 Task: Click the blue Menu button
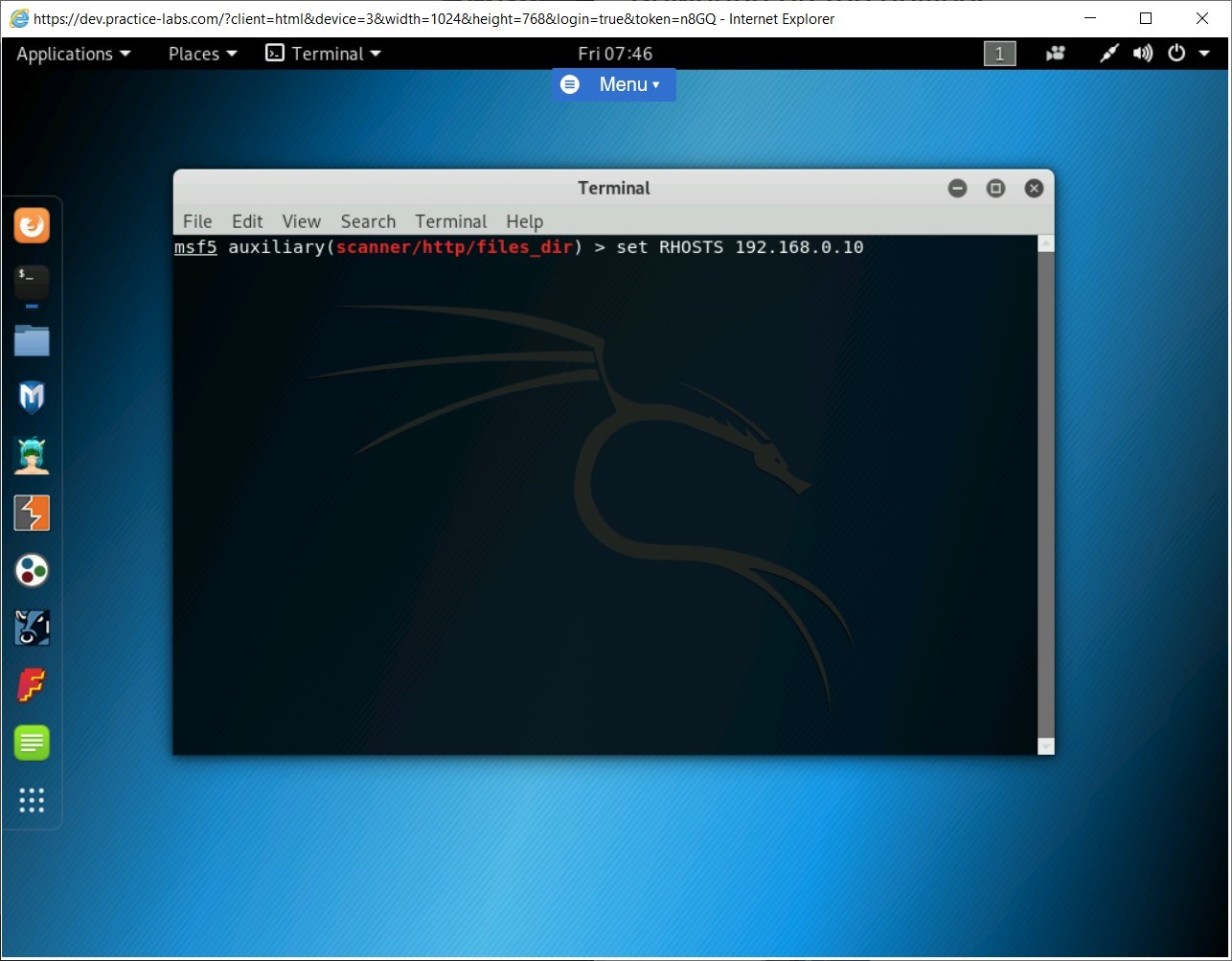[614, 84]
